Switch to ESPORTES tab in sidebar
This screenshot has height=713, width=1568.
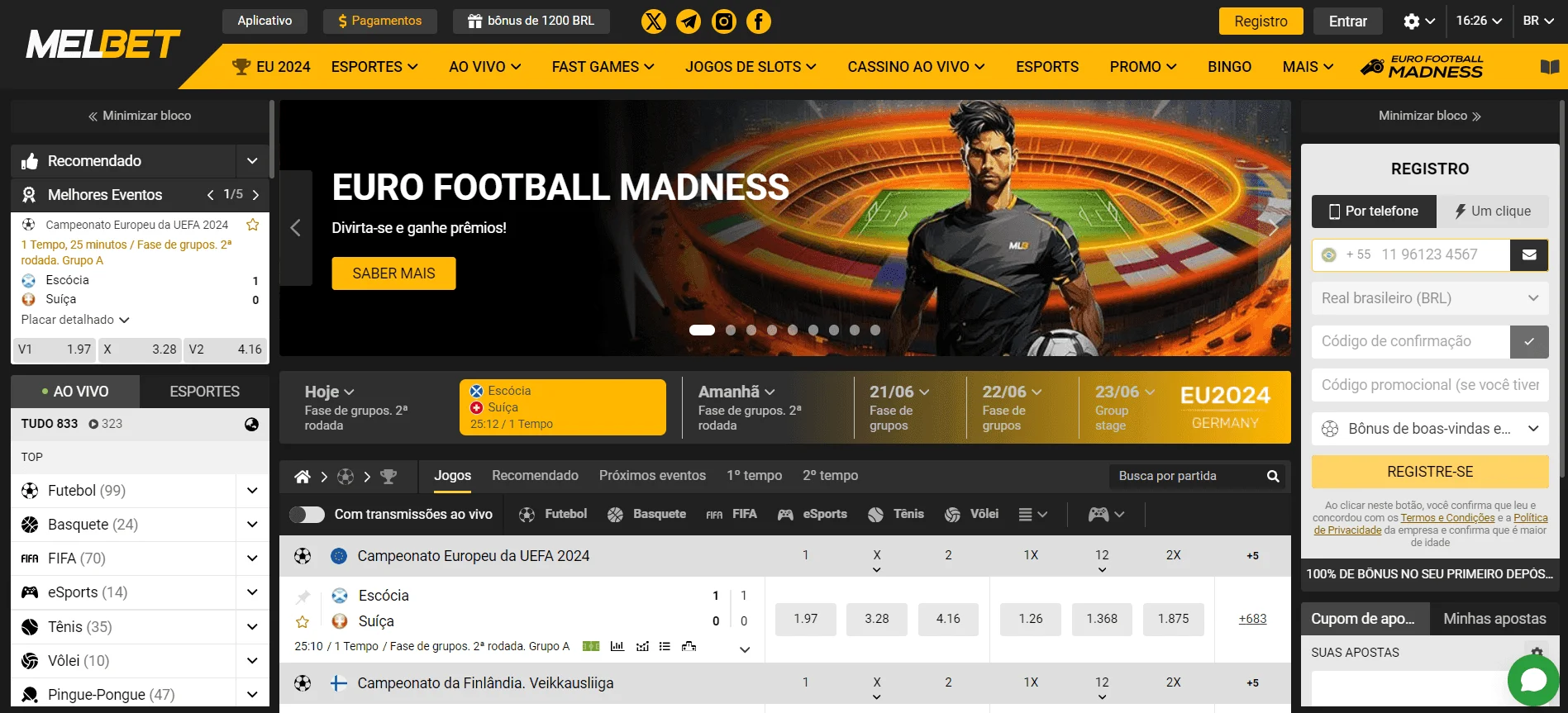204,392
